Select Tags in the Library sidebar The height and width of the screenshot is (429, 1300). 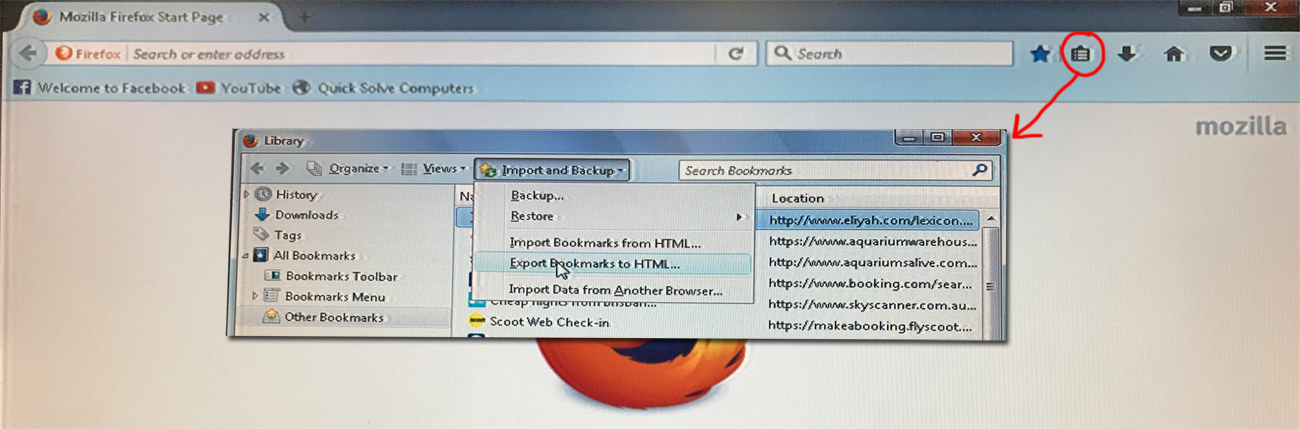click(278, 235)
